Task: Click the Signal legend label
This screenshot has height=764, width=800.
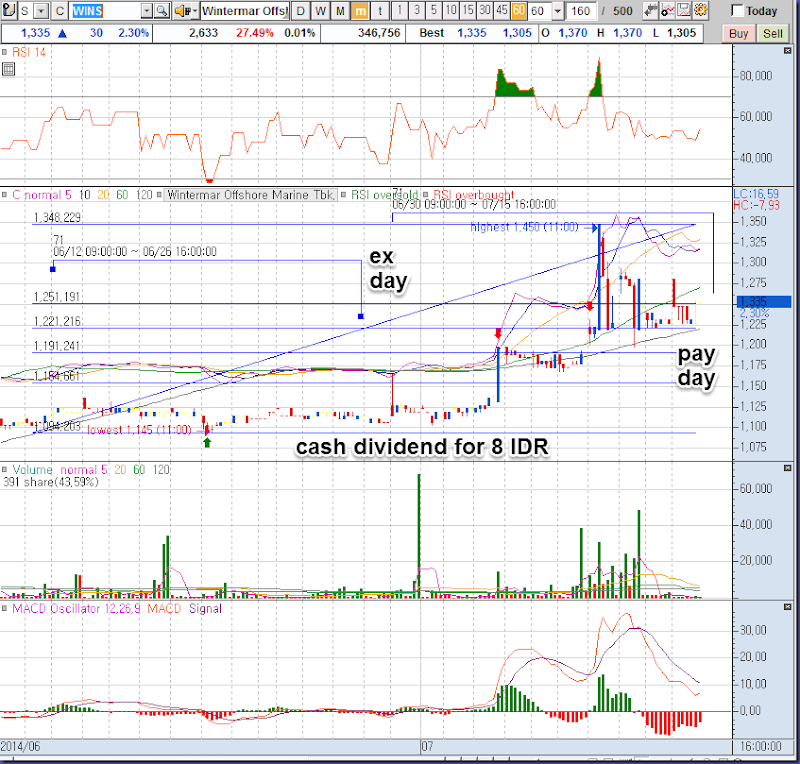Action: point(205,608)
